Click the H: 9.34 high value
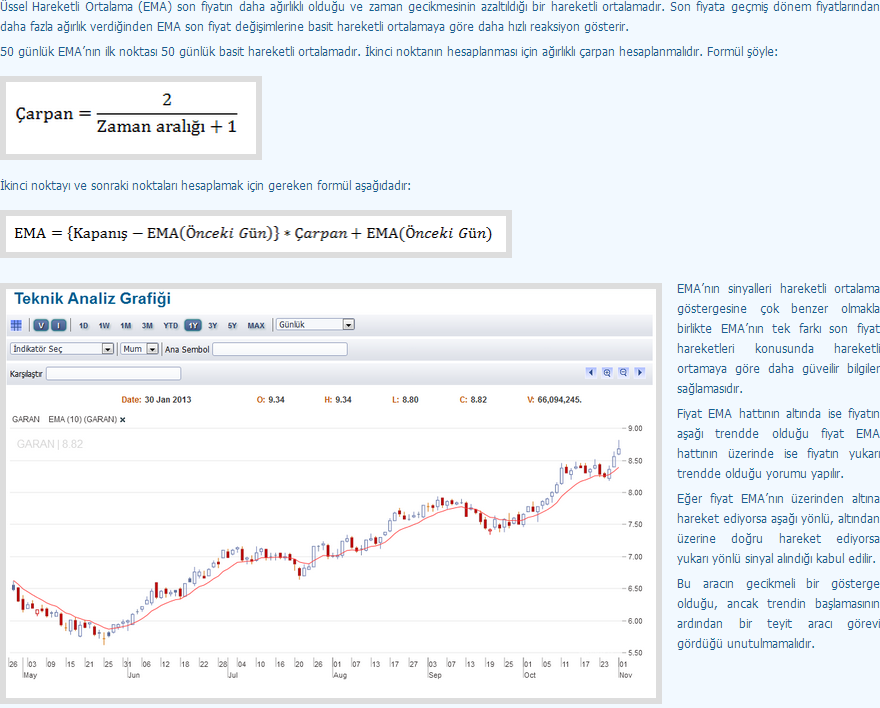The height and width of the screenshot is (708, 880). [x=338, y=400]
